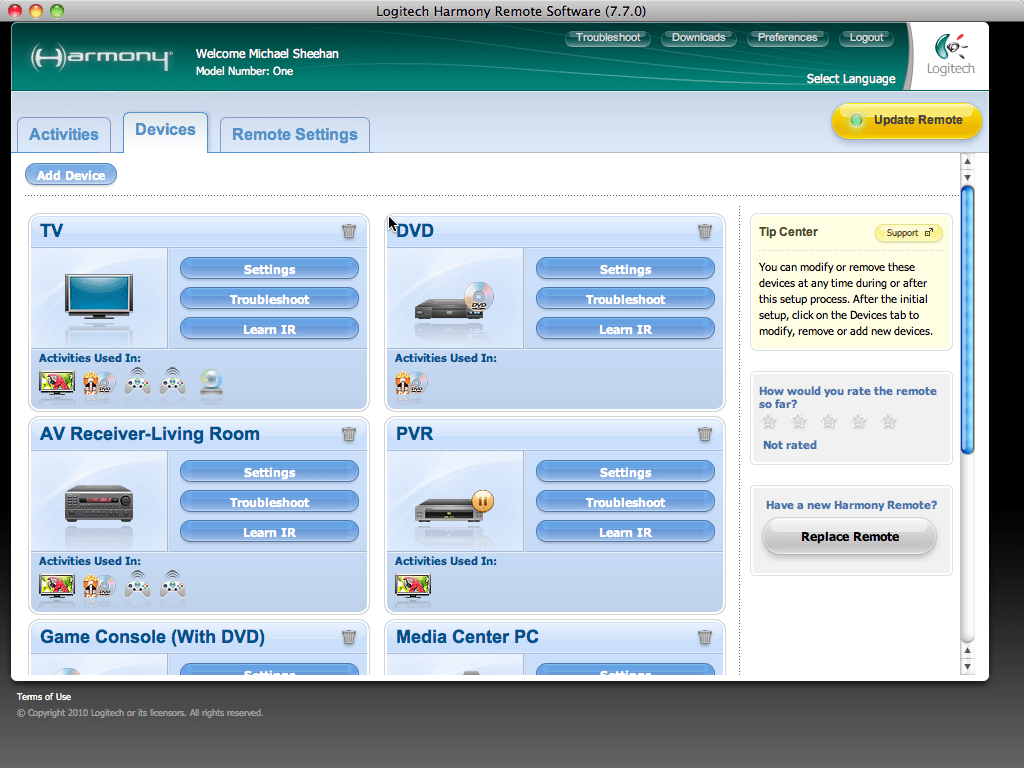The image size is (1024, 768).
Task: Click the trash icon on the DVD card
Action: coord(705,231)
